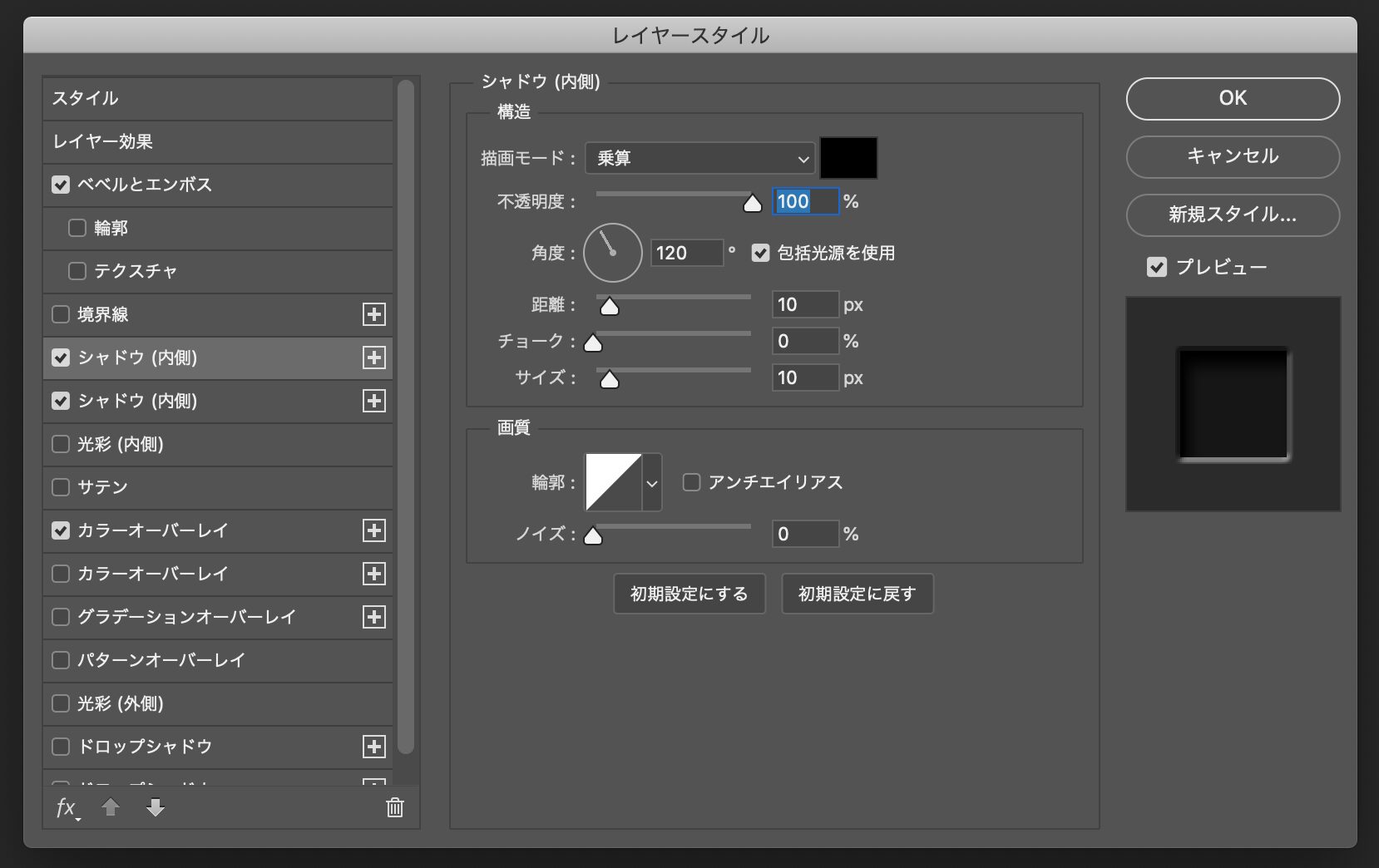The width and height of the screenshot is (1379, 868).
Task: Click the チョーク percent field
Action: tap(805, 341)
